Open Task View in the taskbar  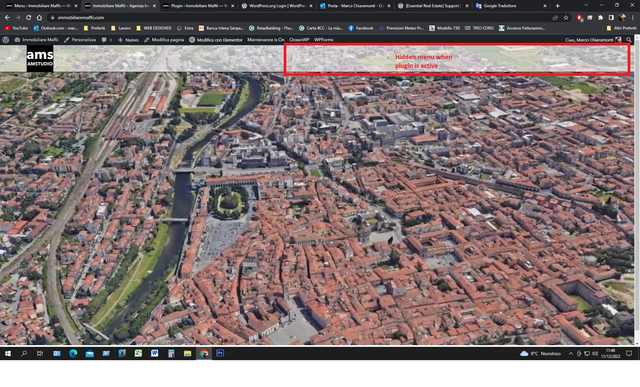(x=40, y=354)
